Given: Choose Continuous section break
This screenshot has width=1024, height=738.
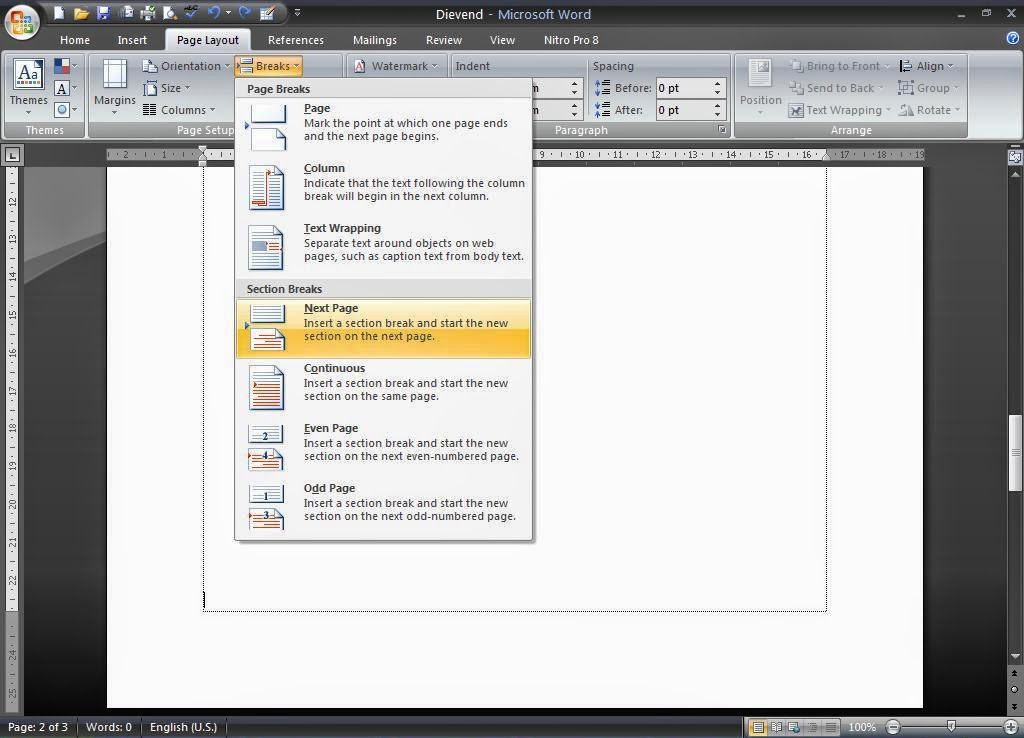Looking at the screenshot, I should pyautogui.click(x=383, y=389).
